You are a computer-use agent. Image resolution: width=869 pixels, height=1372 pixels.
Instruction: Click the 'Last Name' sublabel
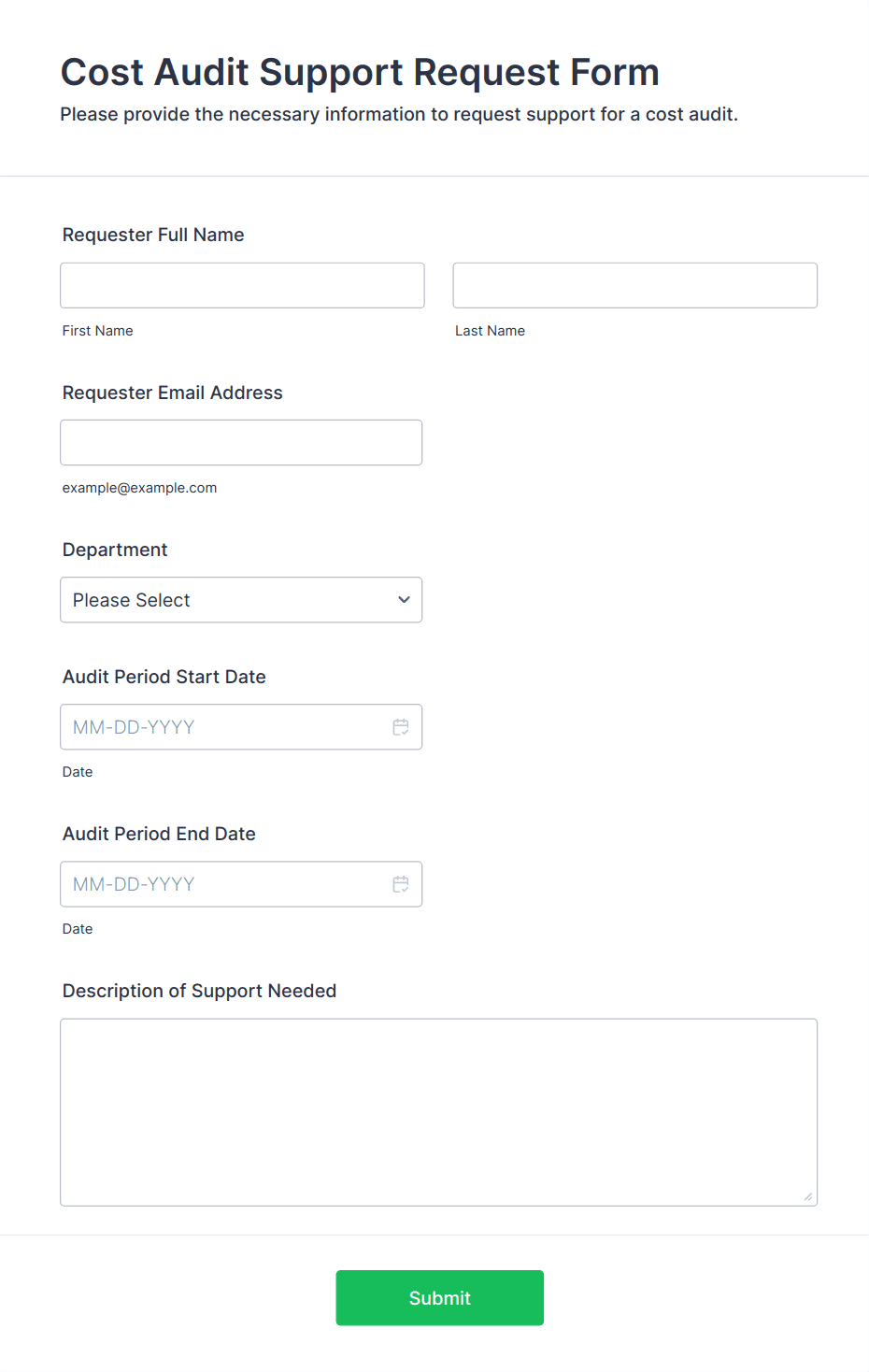click(490, 331)
